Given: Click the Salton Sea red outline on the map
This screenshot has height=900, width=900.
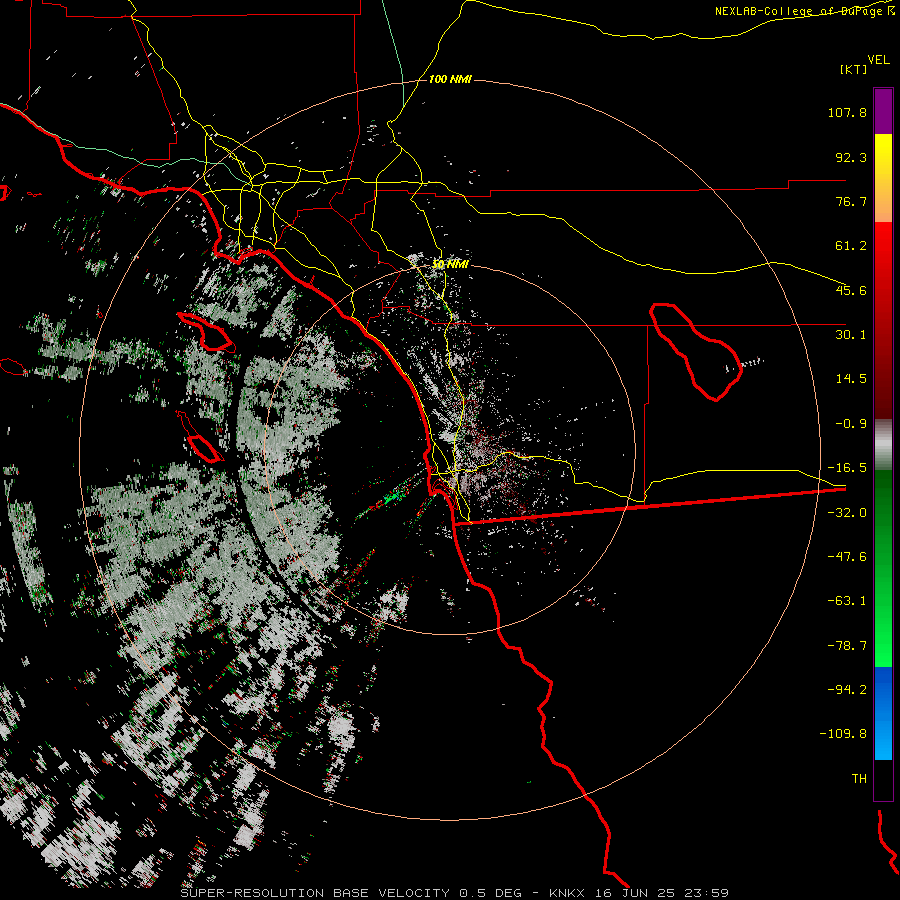Looking at the screenshot, I should click(x=695, y=350).
